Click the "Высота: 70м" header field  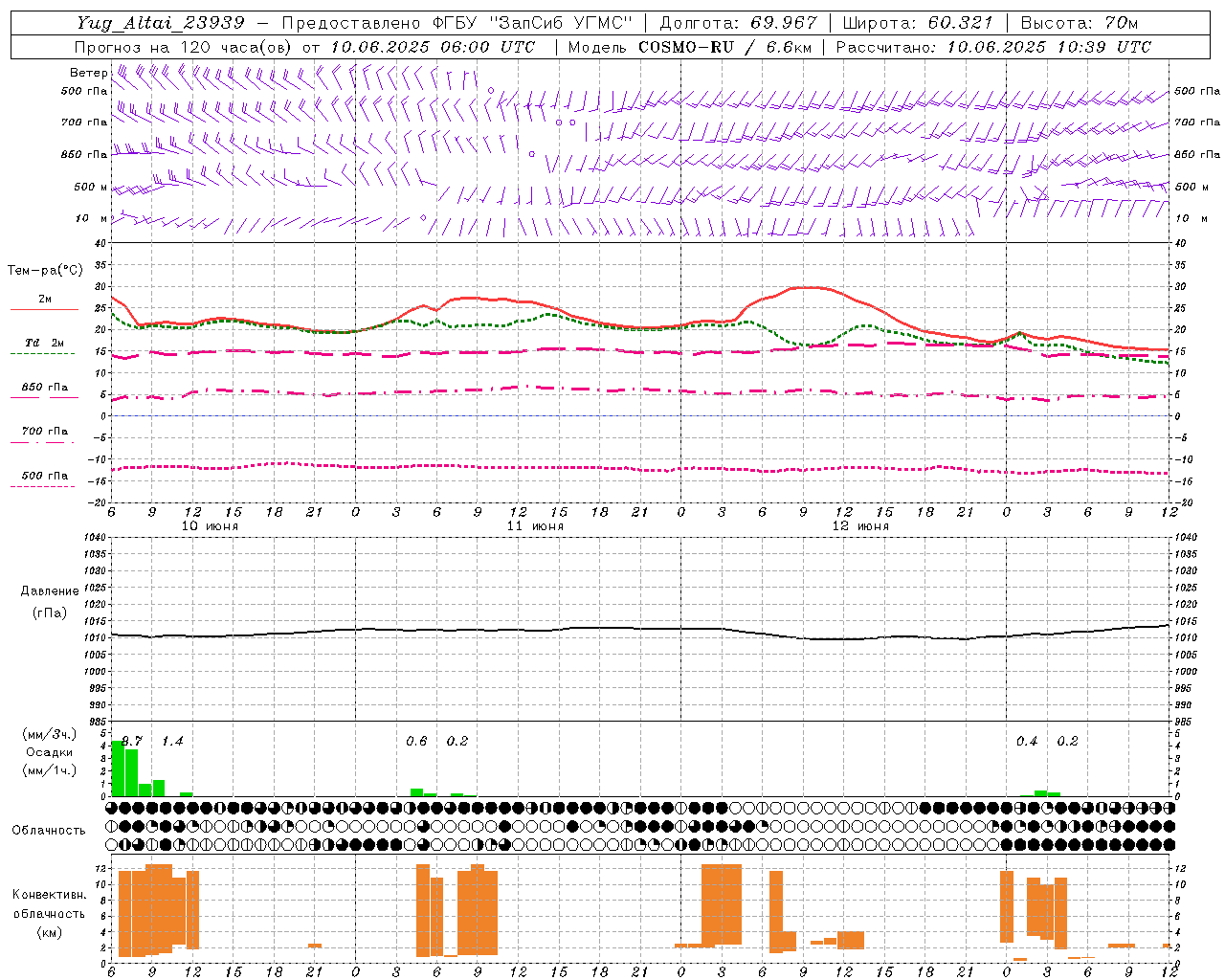point(1078,22)
